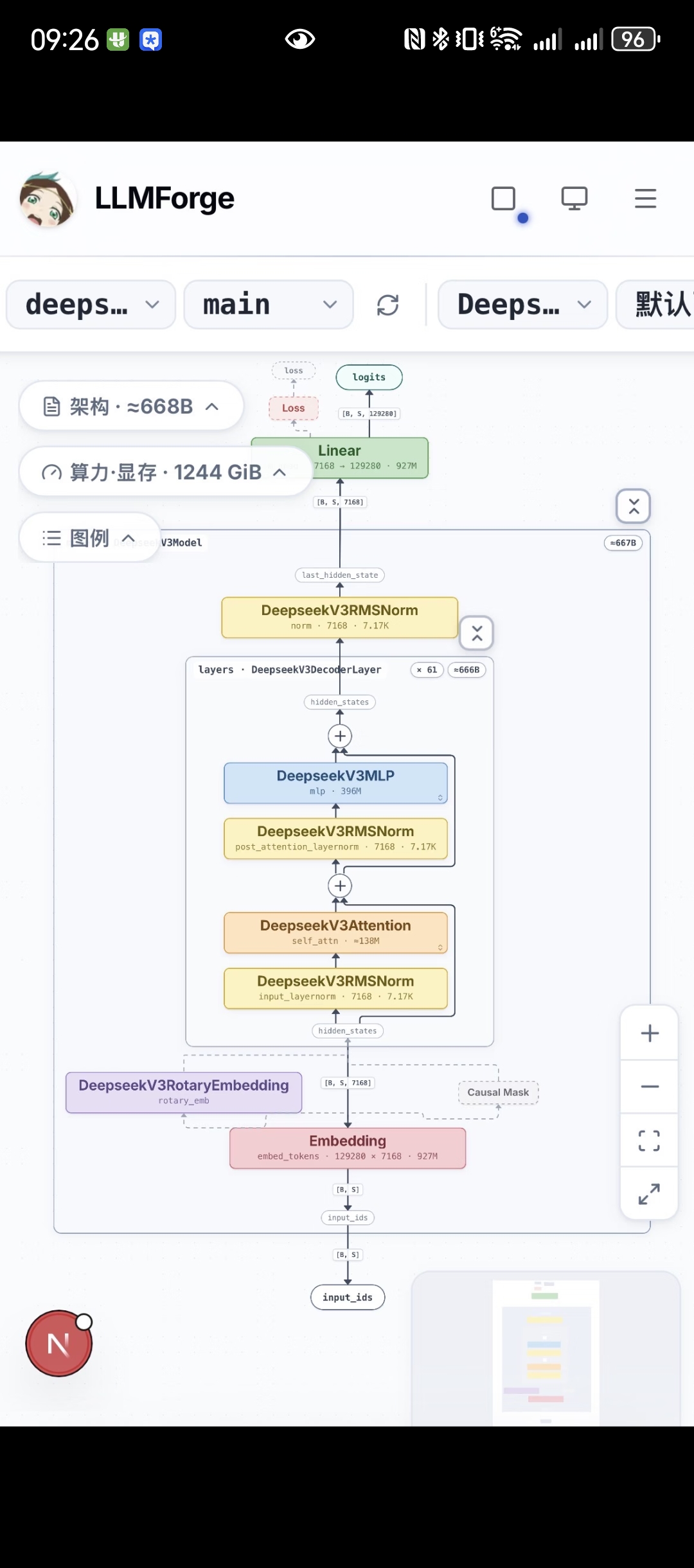Click the minimap overview thumbnail
This screenshot has width=694, height=1568.
coord(546,1348)
